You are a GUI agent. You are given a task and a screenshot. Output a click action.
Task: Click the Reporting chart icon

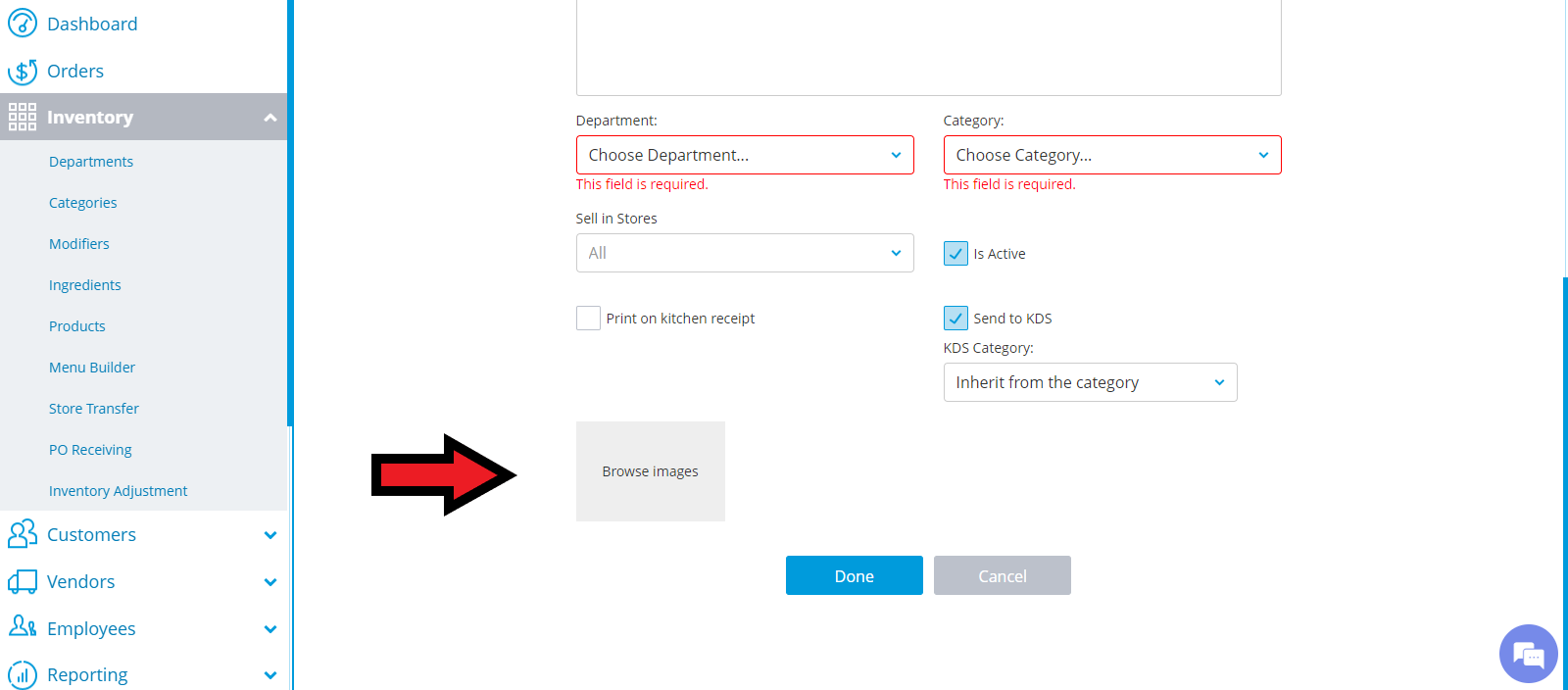point(23,674)
